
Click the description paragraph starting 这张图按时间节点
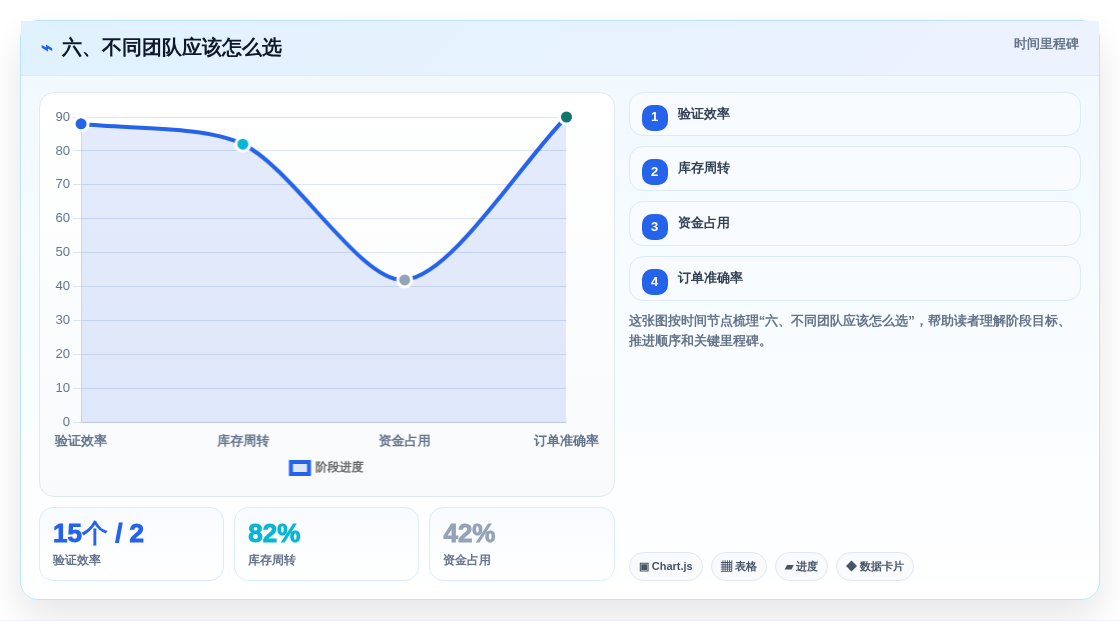click(x=850, y=331)
